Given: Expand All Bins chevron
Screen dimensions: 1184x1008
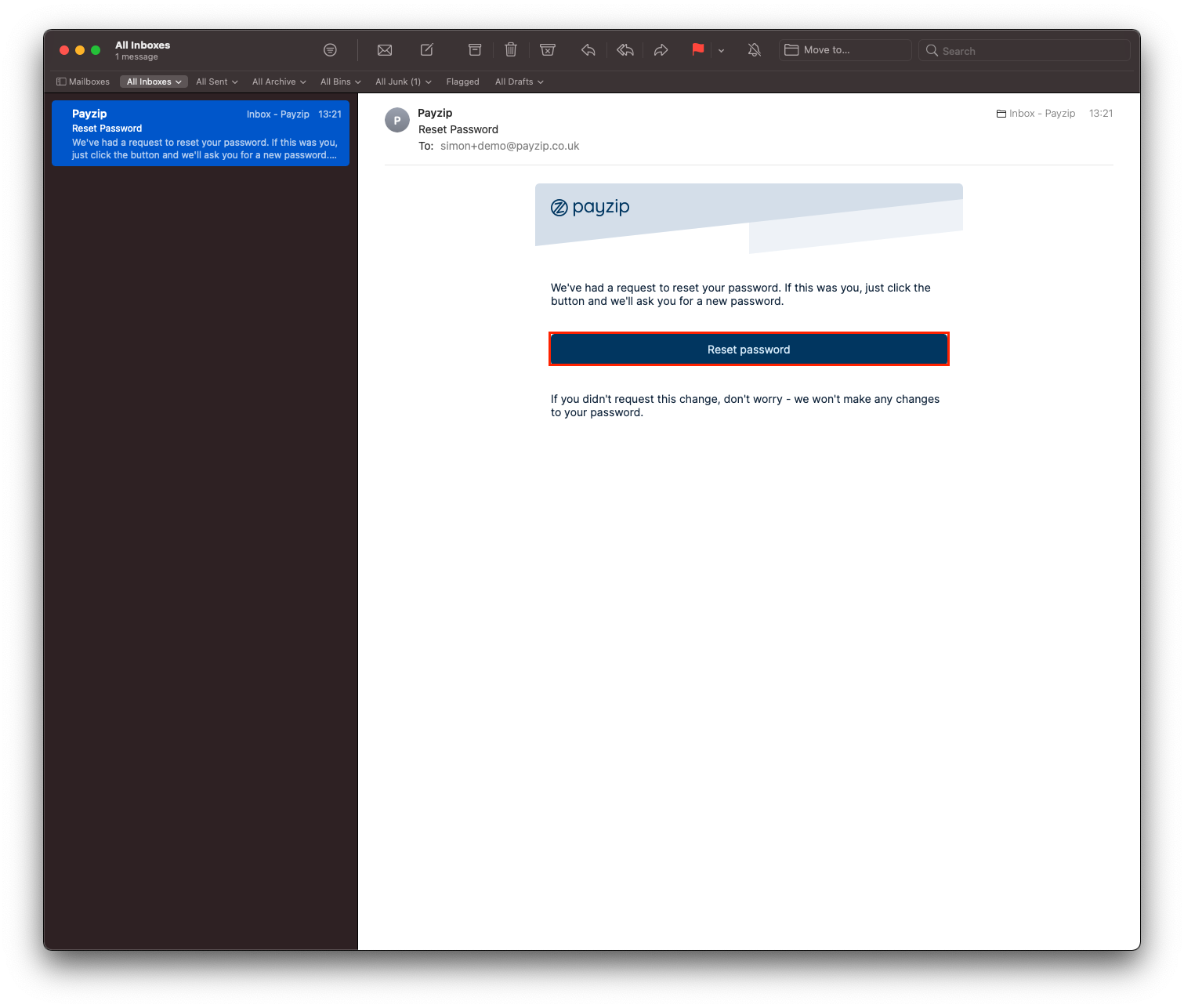Looking at the screenshot, I should point(358,82).
